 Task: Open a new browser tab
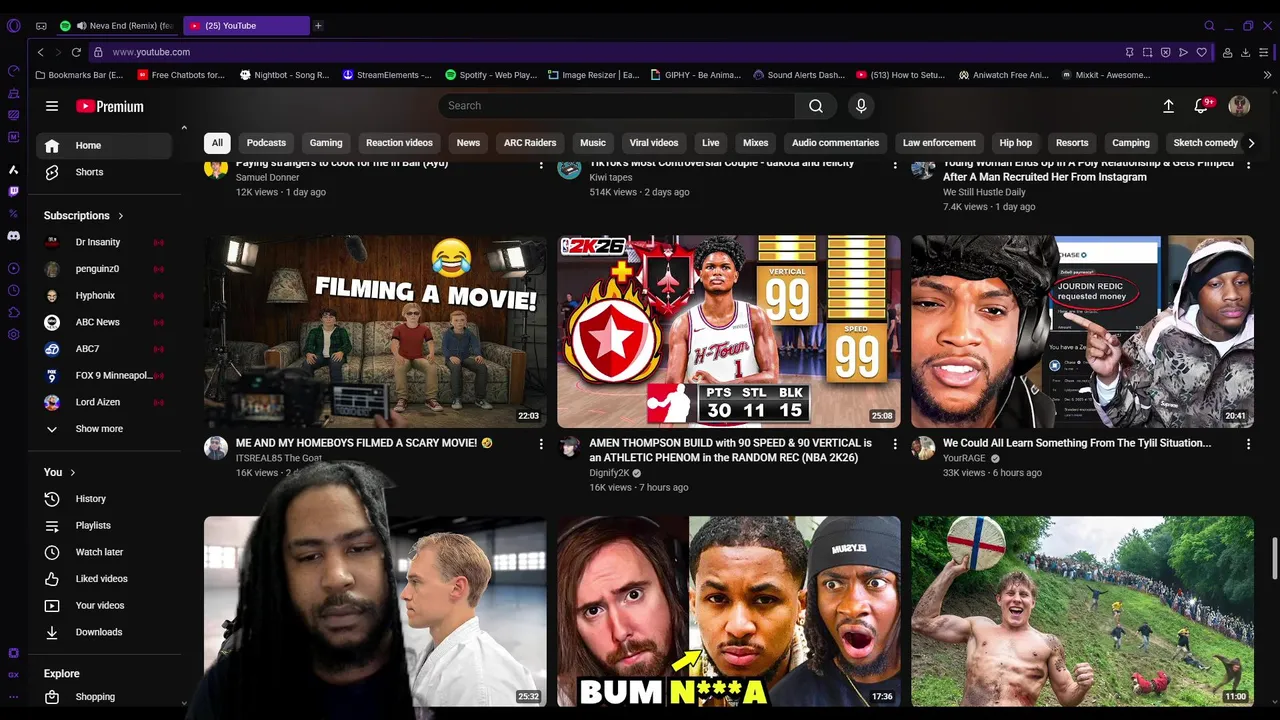click(318, 26)
